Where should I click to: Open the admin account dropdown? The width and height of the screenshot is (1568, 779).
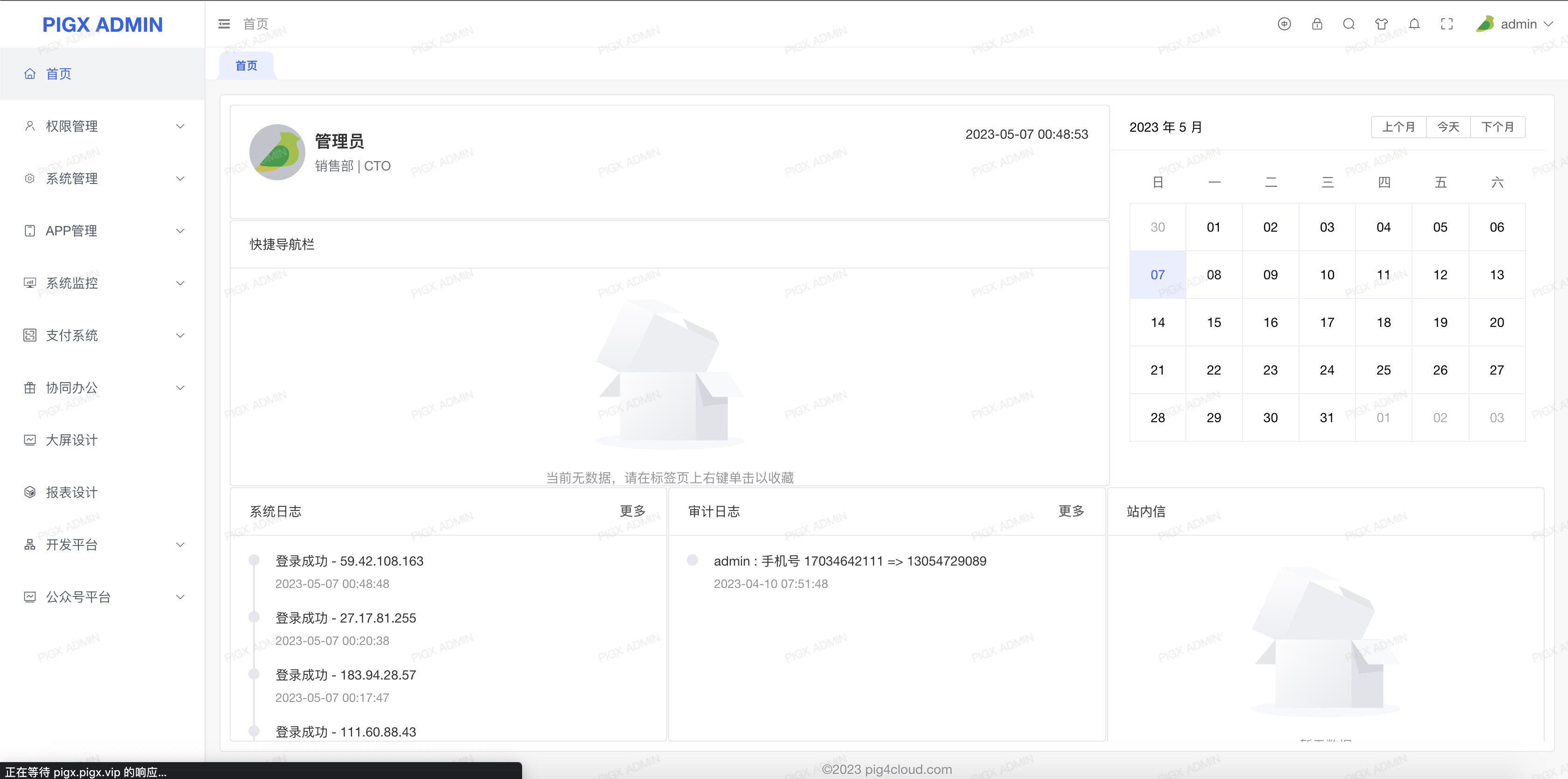(1522, 24)
